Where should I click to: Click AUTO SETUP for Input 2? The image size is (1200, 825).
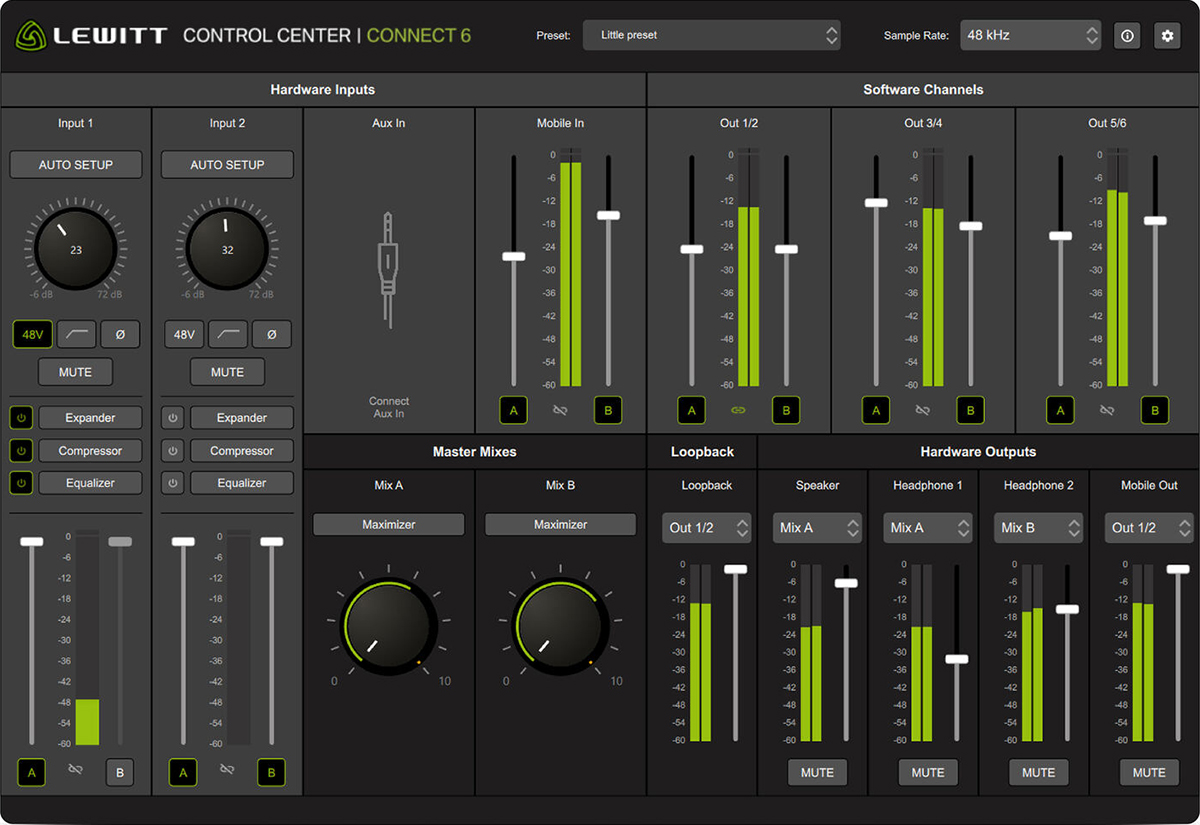[228, 165]
